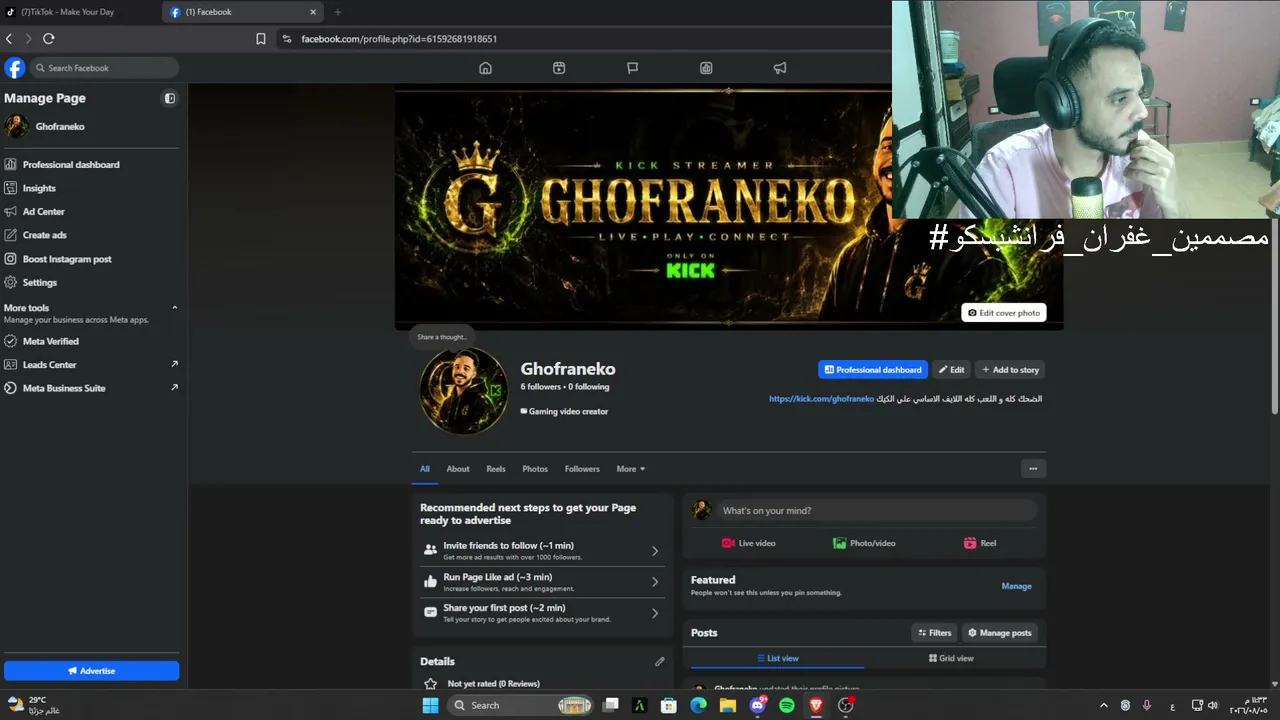Viewport: 1280px width, 720px height.
Task: Open the Followers profile tab
Action: [x=582, y=469]
